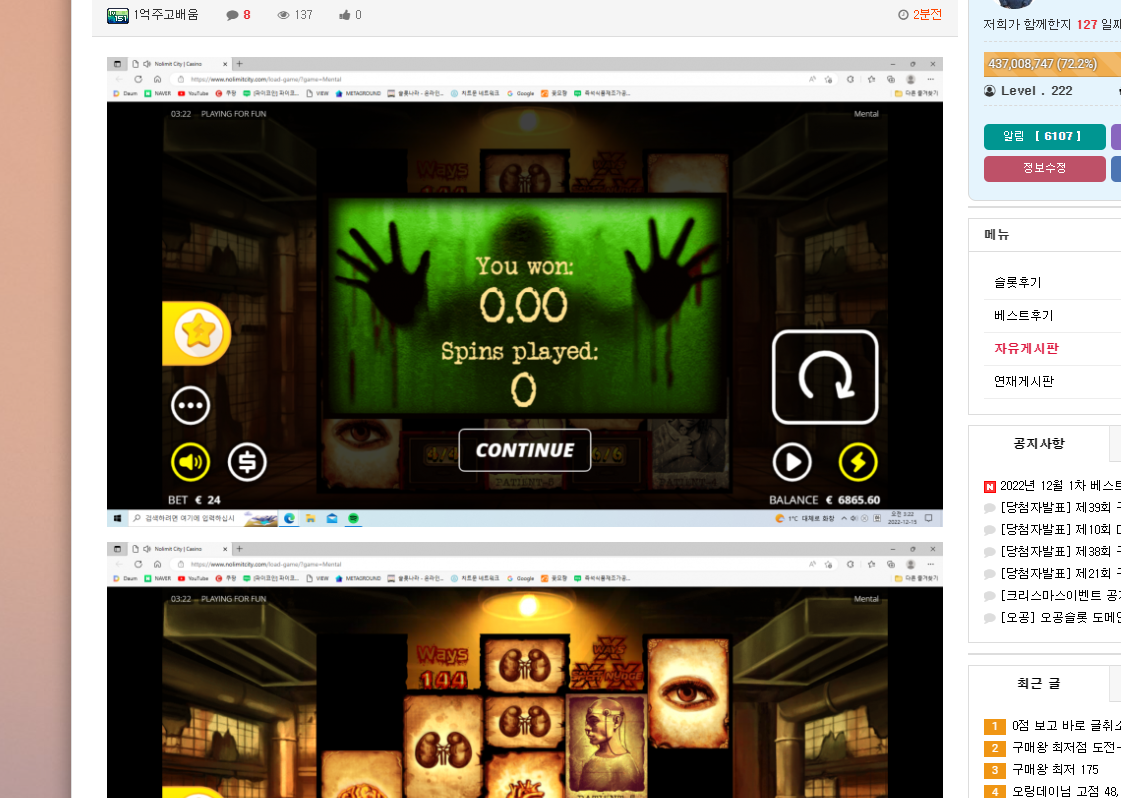Click the large spin button
The height and width of the screenshot is (798, 1121).
[x=825, y=377]
